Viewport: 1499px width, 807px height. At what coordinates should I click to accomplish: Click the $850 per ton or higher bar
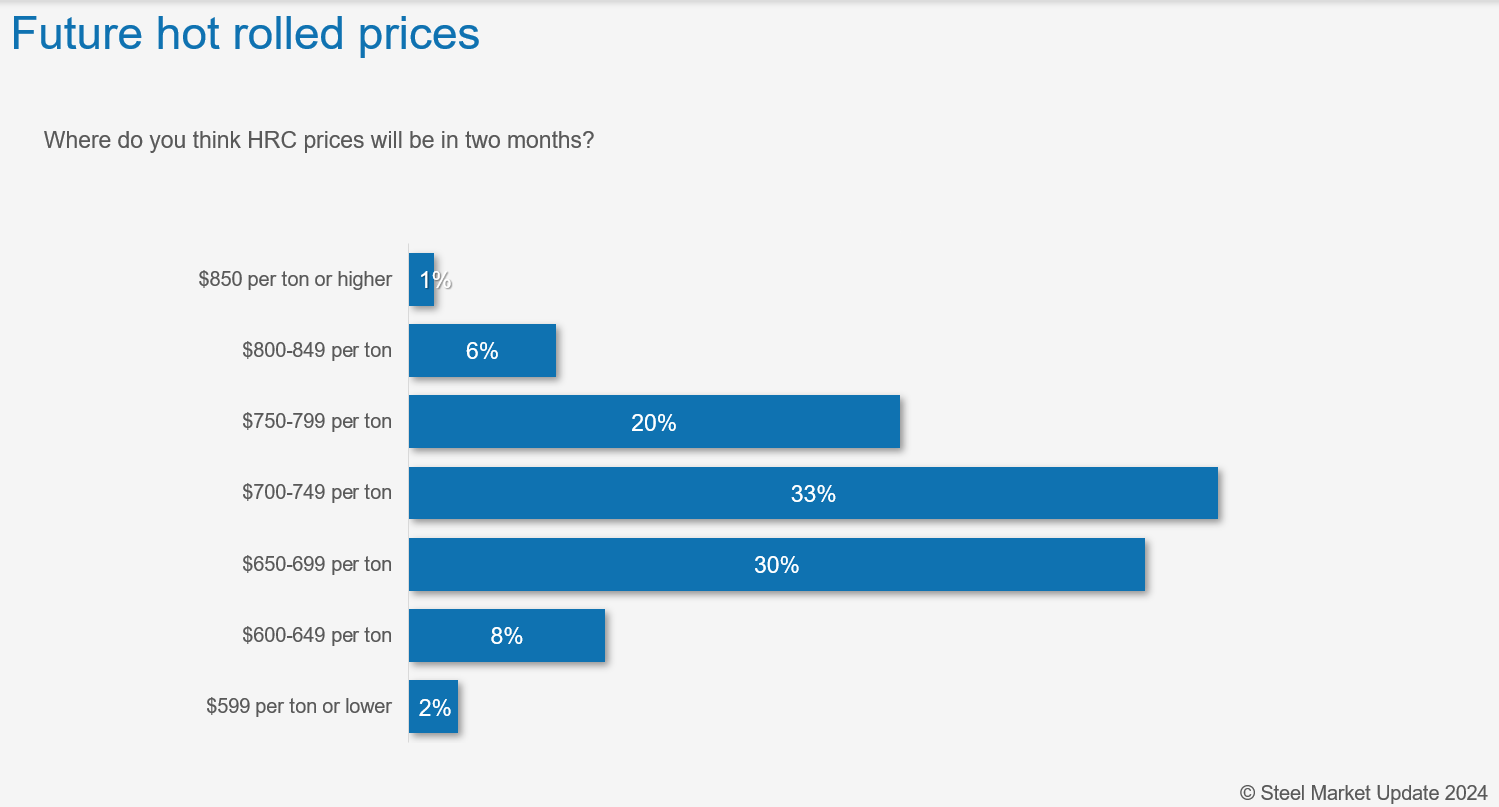tap(419, 280)
